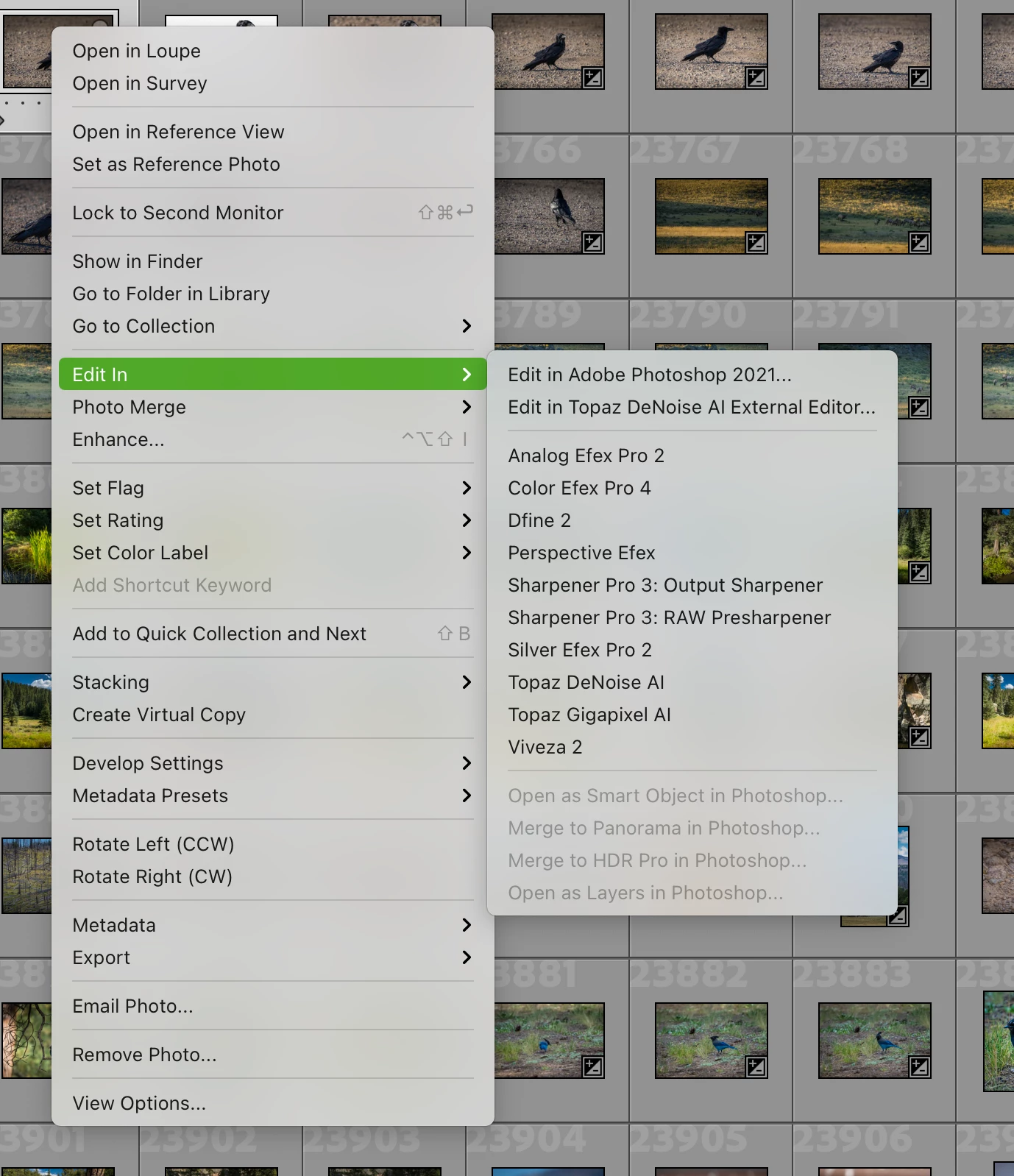Click adjustments badge on jay thumbnail below 23883

[x=920, y=1066]
